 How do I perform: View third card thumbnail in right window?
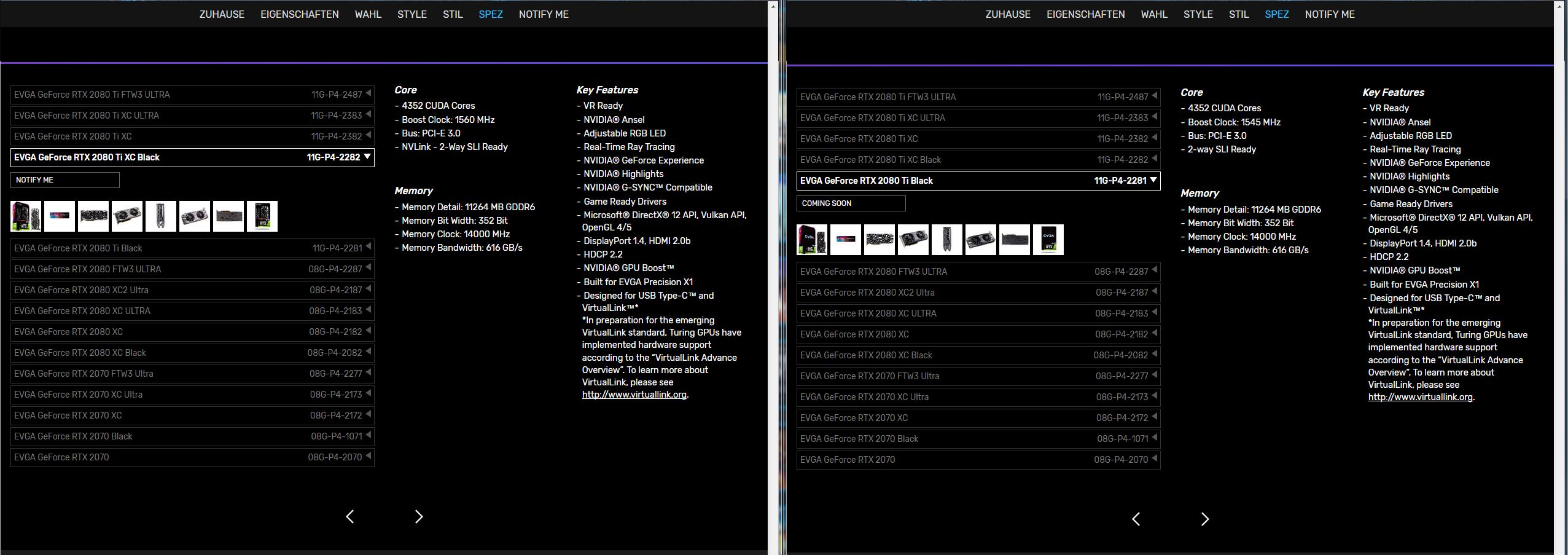pyautogui.click(x=880, y=240)
